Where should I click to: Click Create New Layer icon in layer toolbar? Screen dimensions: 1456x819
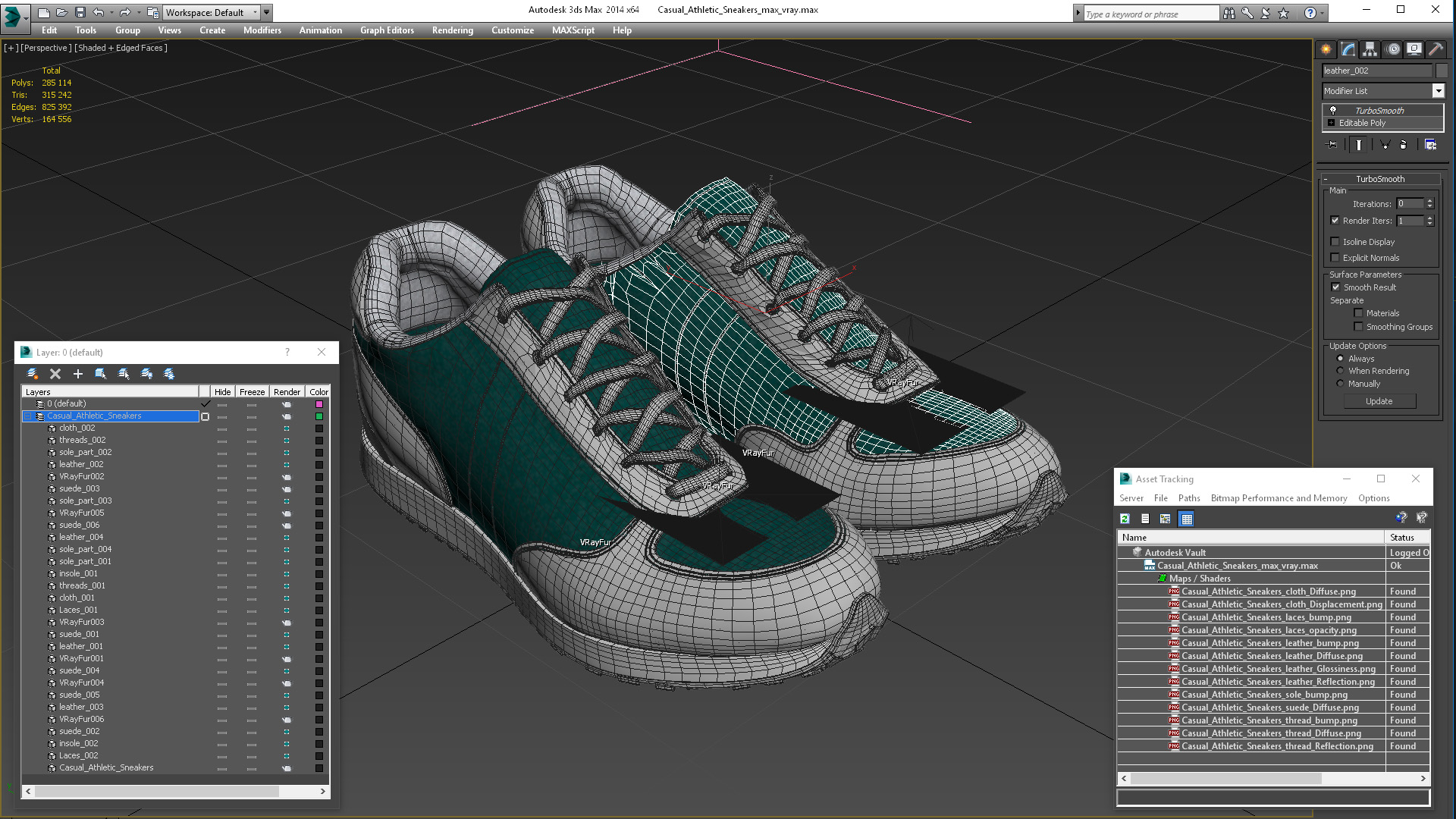point(33,374)
